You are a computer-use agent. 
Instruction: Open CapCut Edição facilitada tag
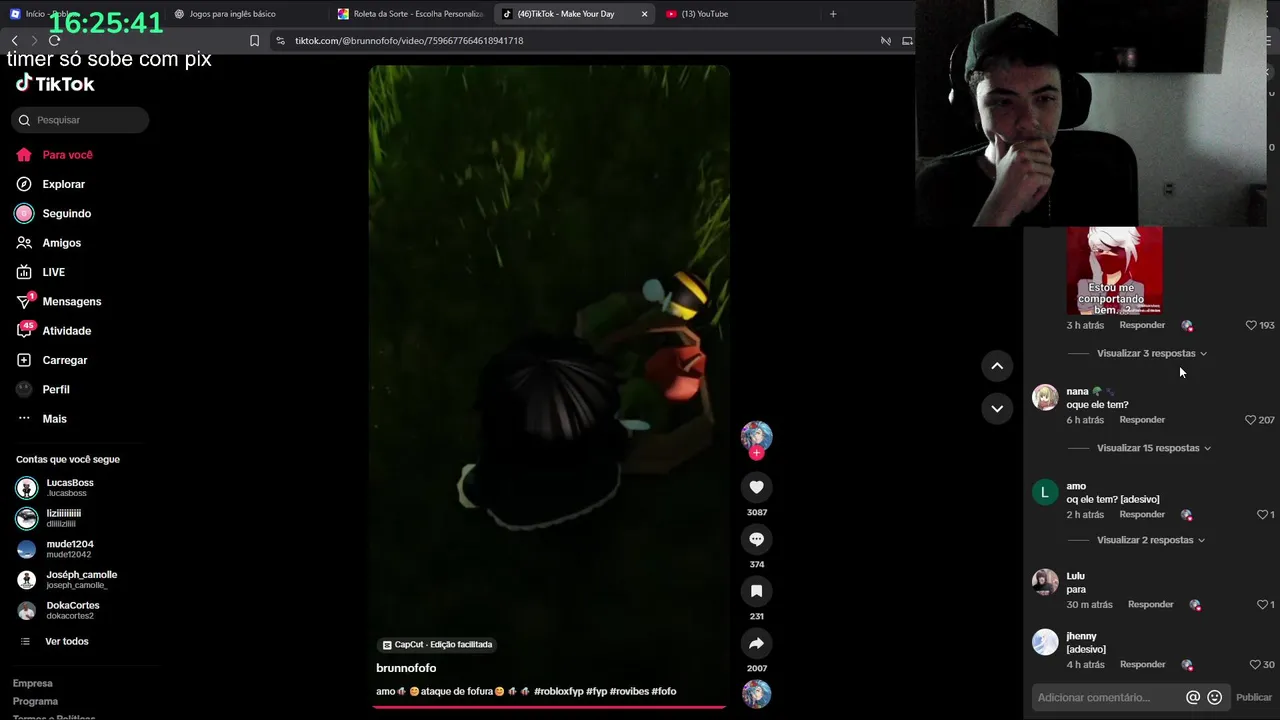[437, 645]
